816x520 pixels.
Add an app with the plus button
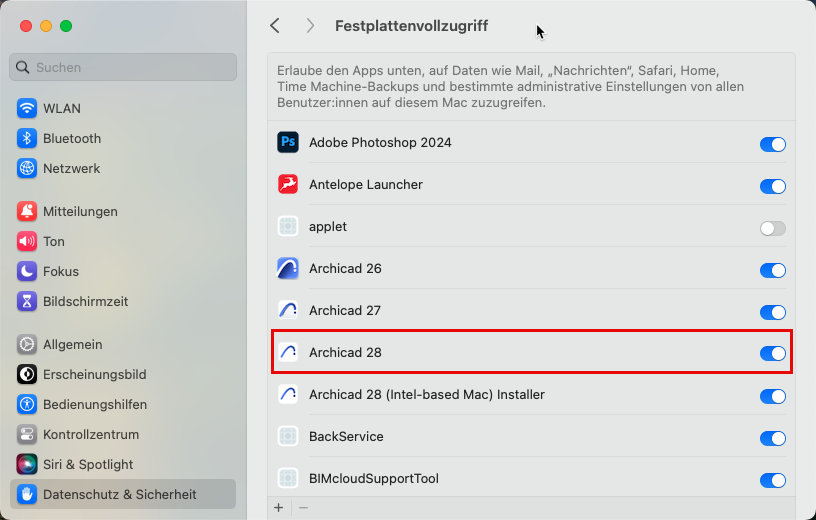coord(279,508)
